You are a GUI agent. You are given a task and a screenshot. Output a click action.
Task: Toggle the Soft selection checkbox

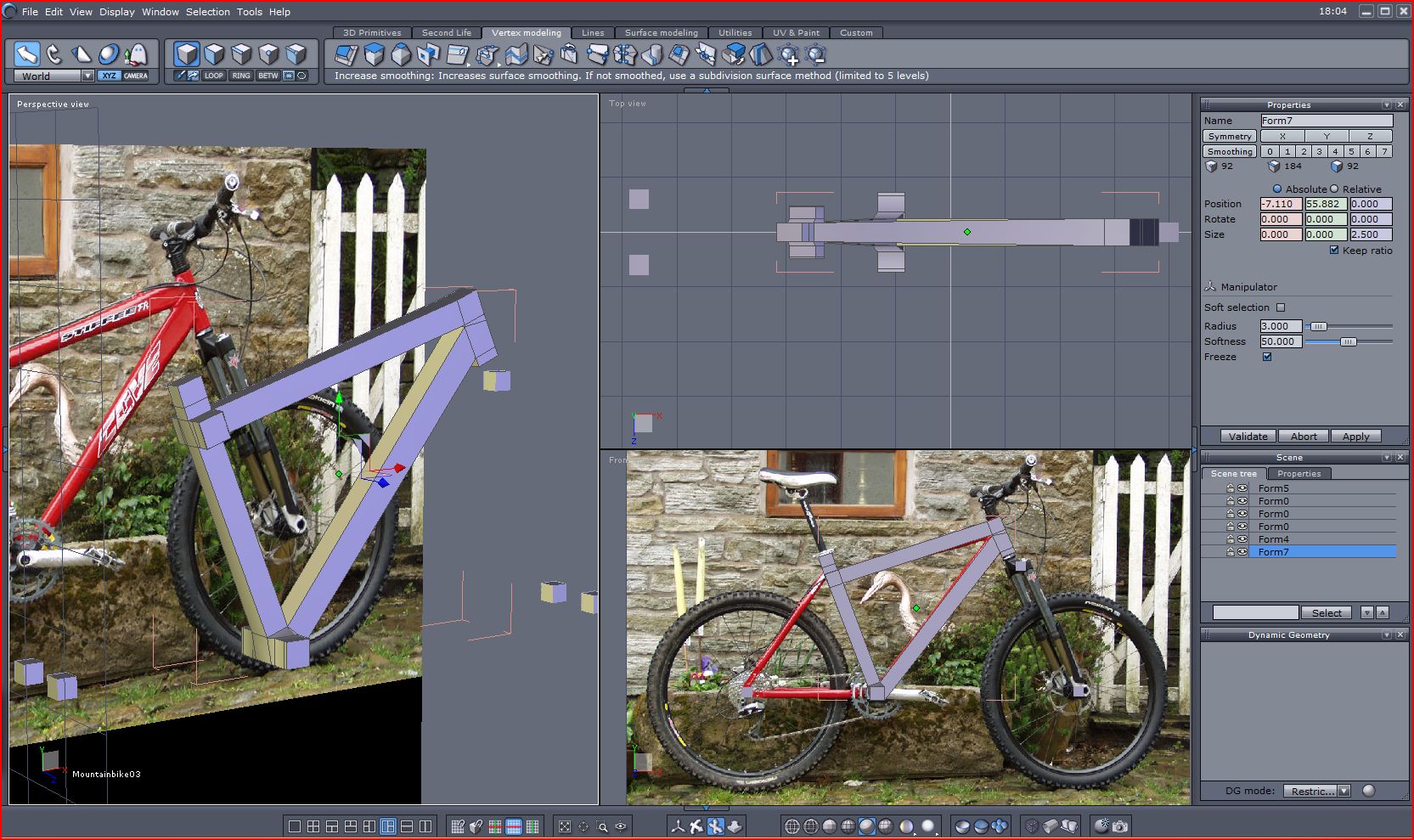click(1281, 307)
